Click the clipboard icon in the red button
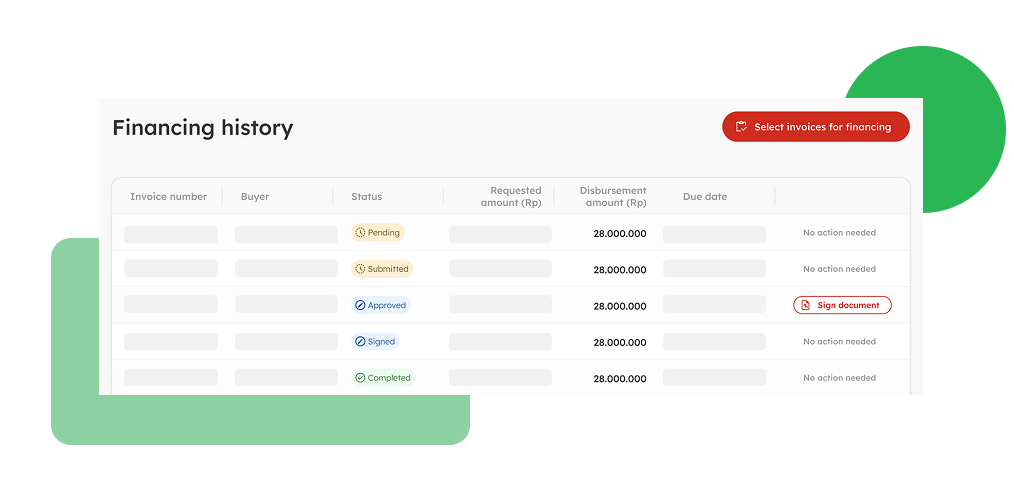The width and height of the screenshot is (1014, 484). coord(741,127)
